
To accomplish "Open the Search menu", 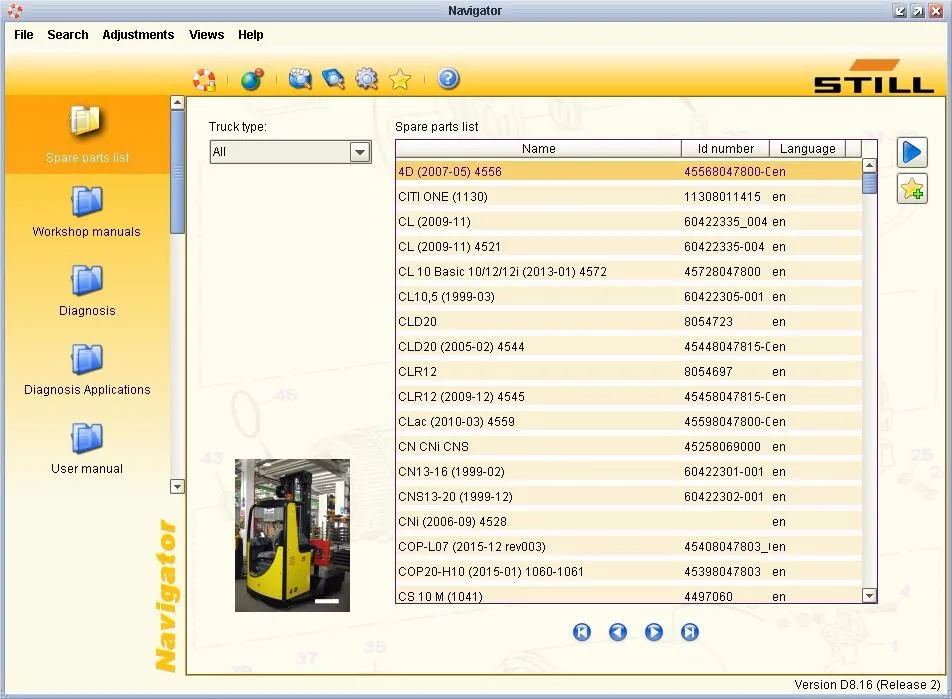I will click(68, 35).
